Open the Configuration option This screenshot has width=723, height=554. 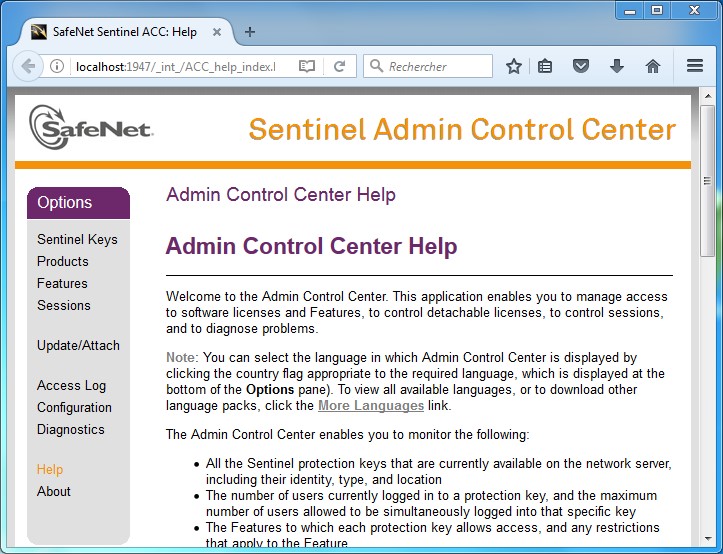(74, 407)
